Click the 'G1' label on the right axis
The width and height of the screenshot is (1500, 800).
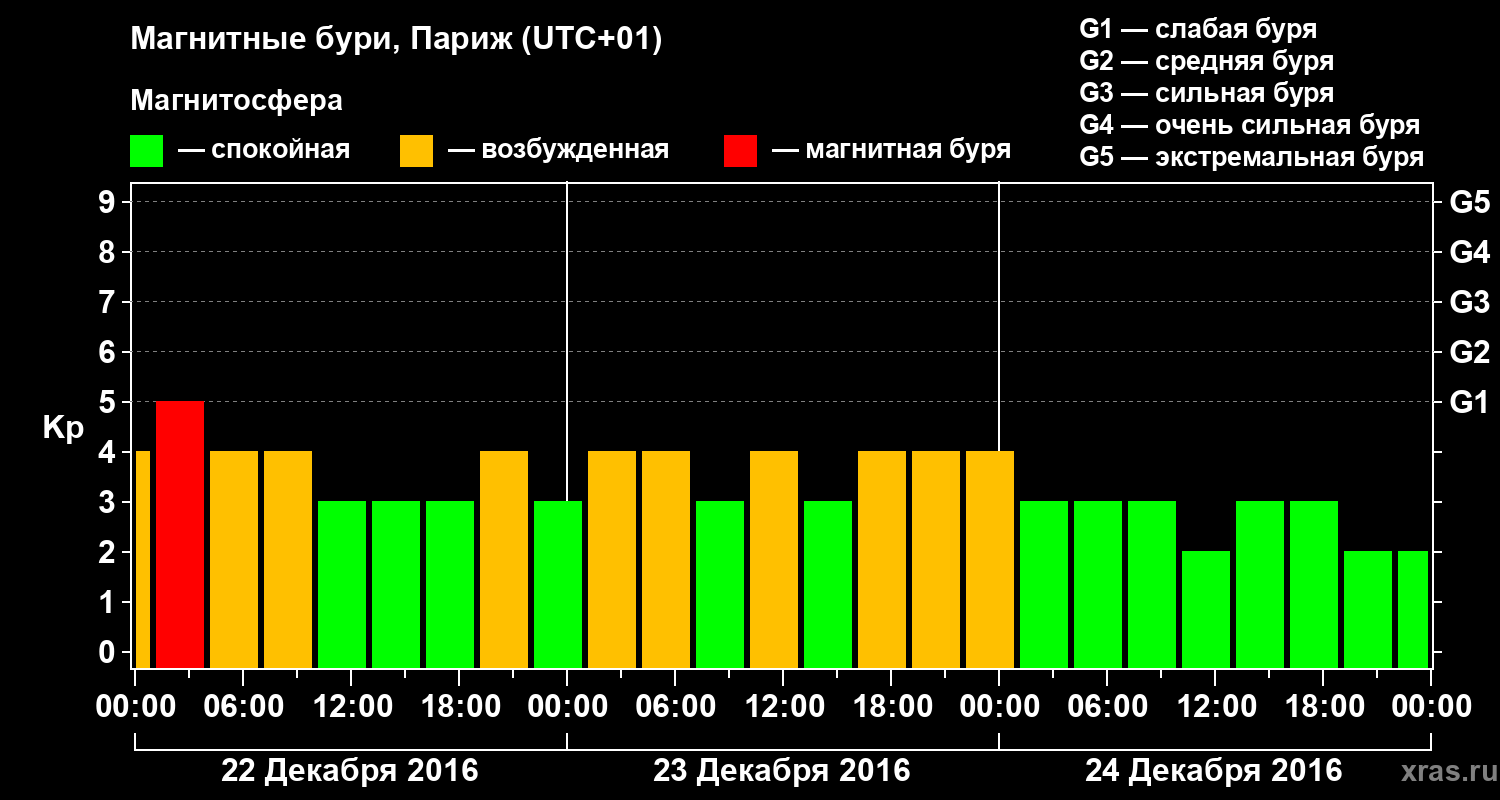[x=1469, y=402]
